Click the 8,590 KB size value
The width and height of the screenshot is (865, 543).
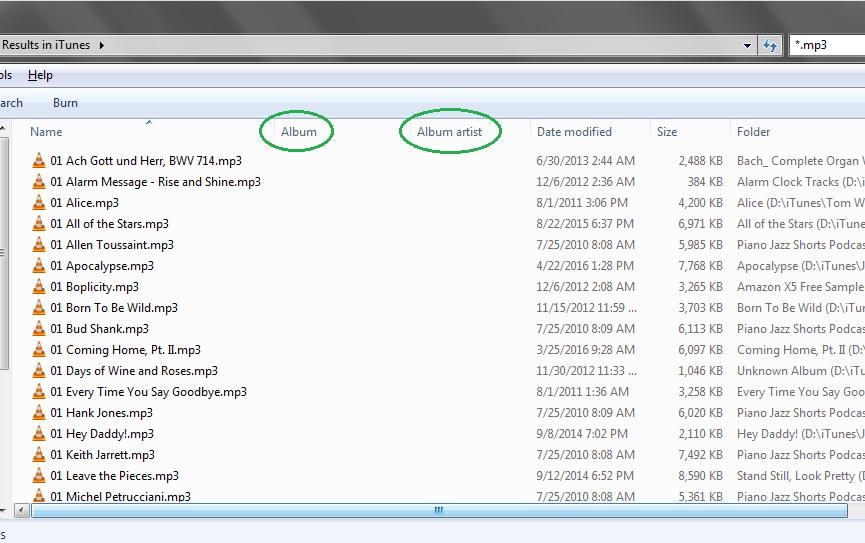(700, 475)
